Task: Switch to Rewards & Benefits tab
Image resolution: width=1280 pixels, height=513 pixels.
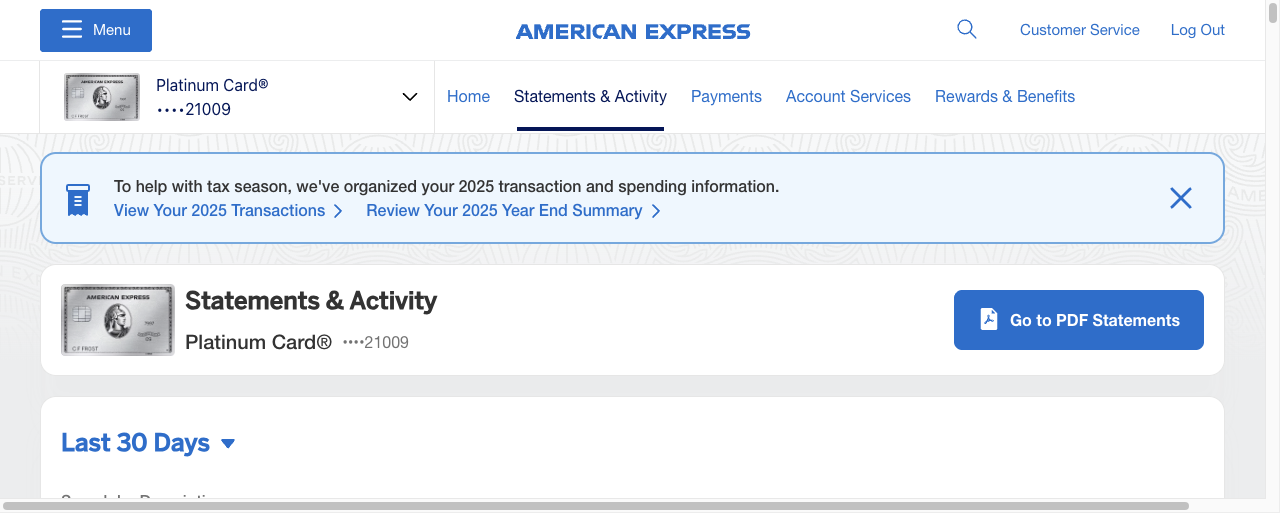Action: [x=1004, y=97]
